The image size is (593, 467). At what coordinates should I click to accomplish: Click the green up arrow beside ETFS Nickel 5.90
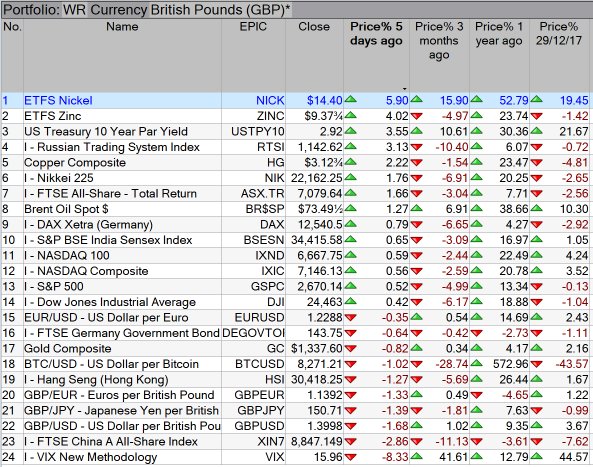[351, 100]
